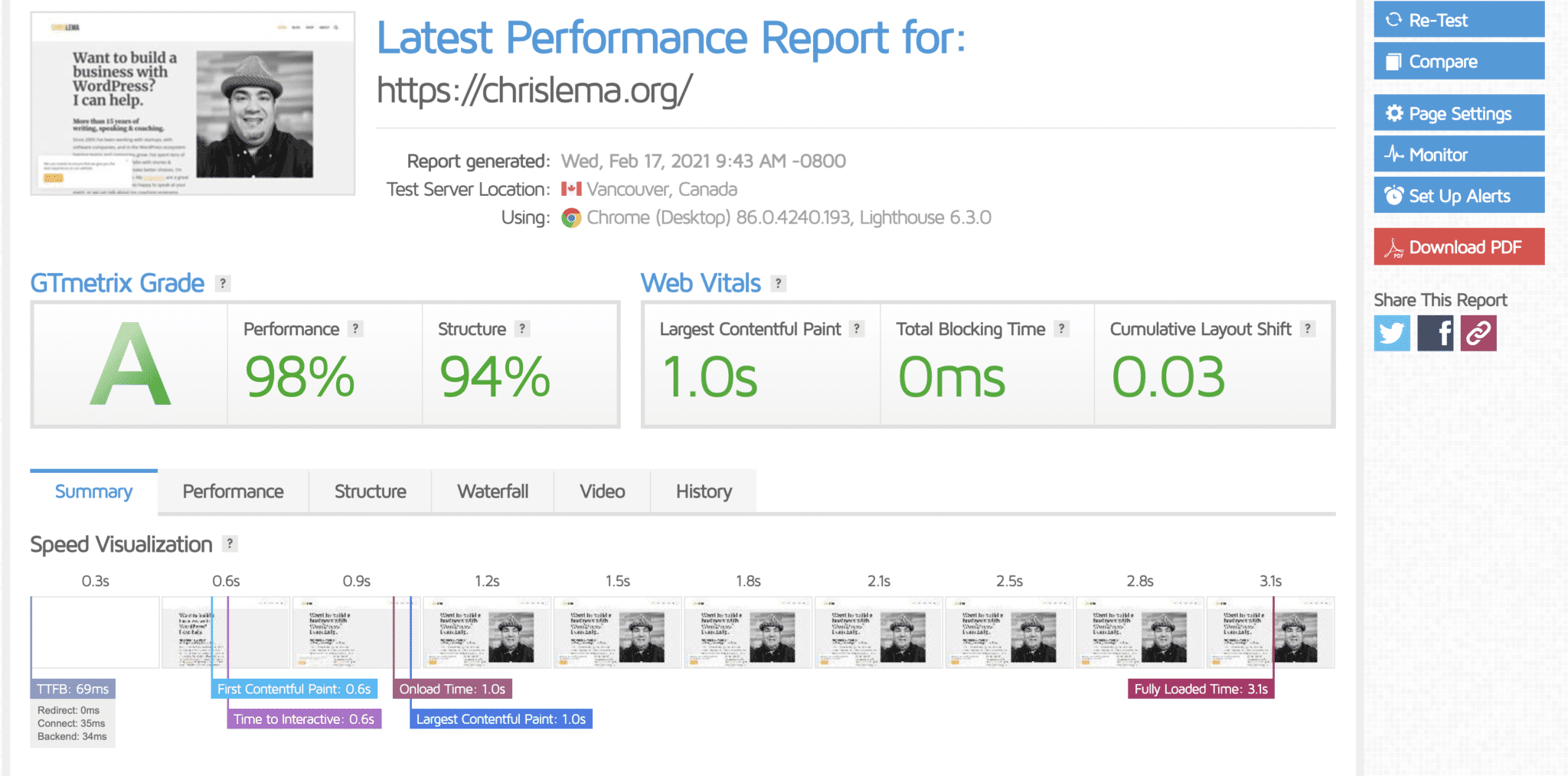Open Total Blocking Time help icon
1568x776 pixels.
1061,329
